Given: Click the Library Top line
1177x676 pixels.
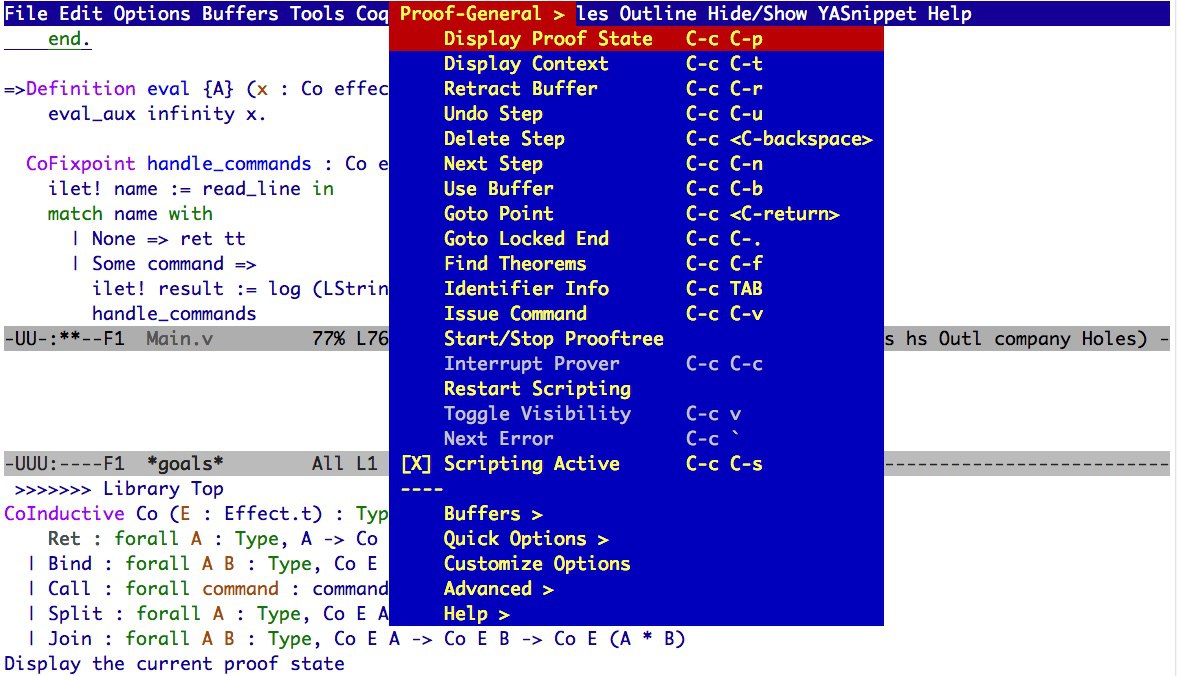Looking at the screenshot, I should tap(119, 489).
